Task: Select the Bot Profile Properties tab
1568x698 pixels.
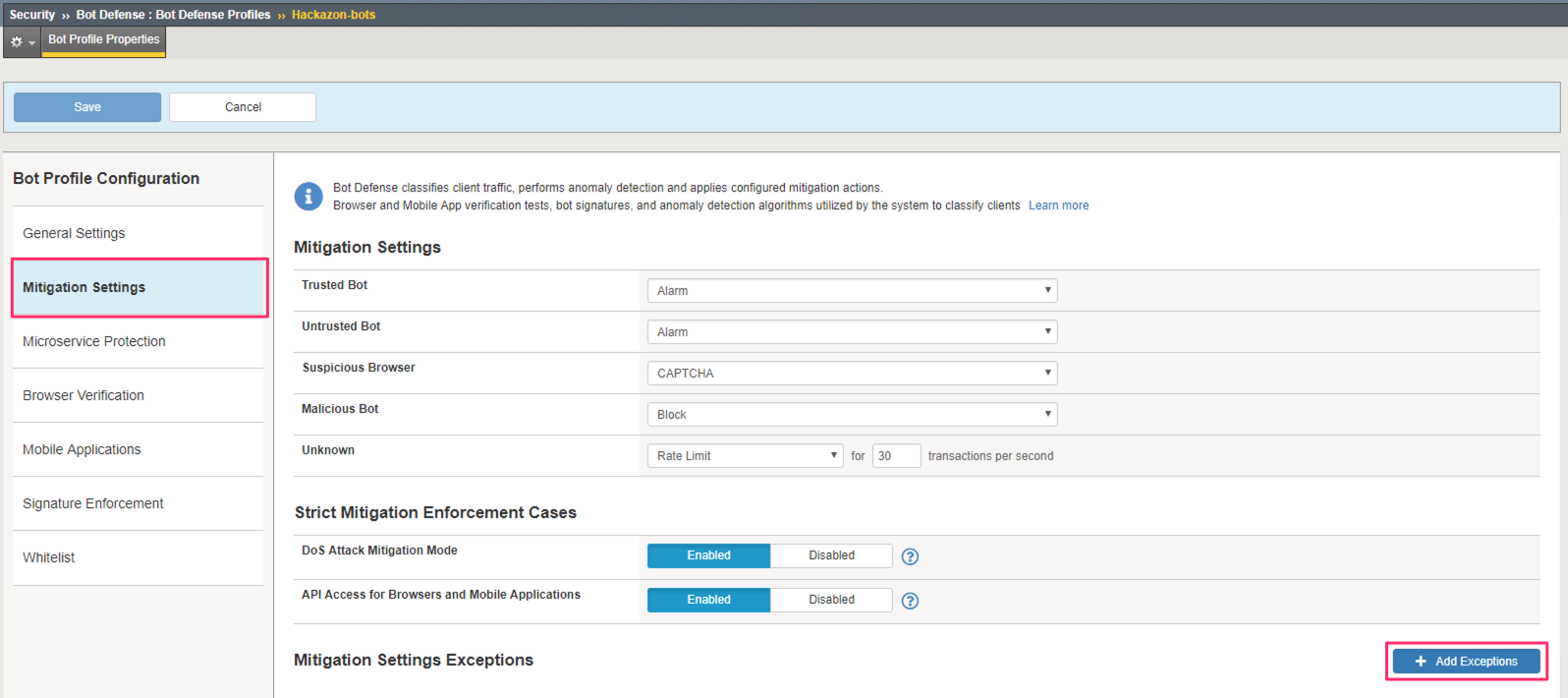Action: [x=103, y=40]
